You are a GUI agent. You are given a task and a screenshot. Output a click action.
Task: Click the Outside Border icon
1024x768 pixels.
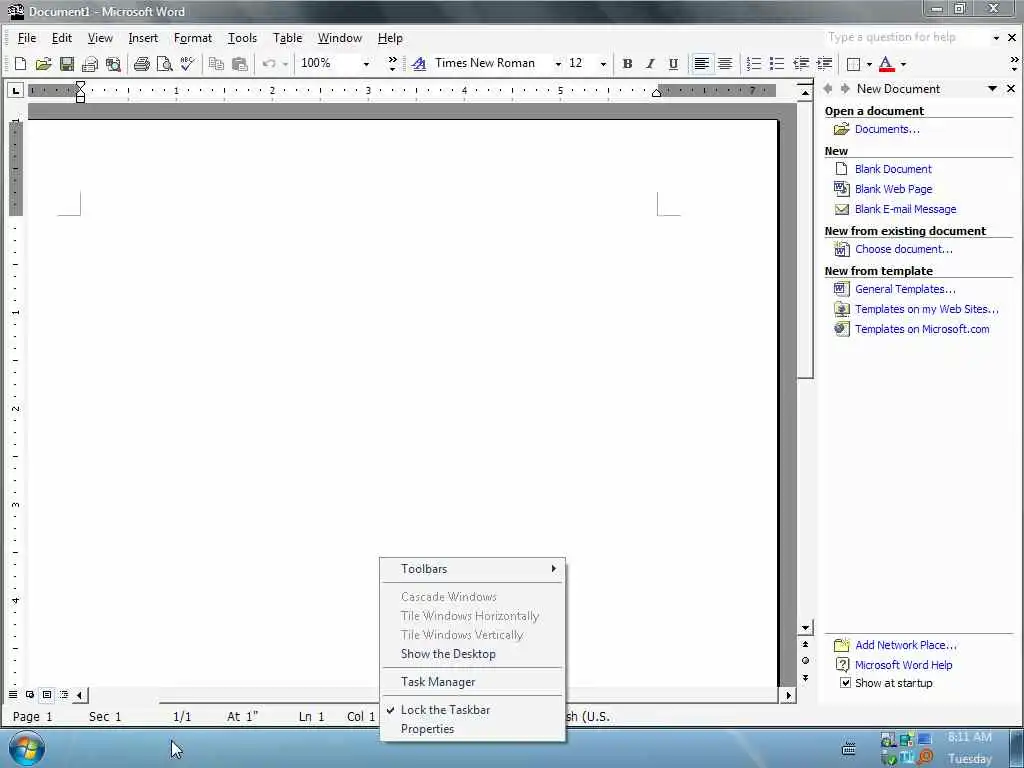pos(853,63)
